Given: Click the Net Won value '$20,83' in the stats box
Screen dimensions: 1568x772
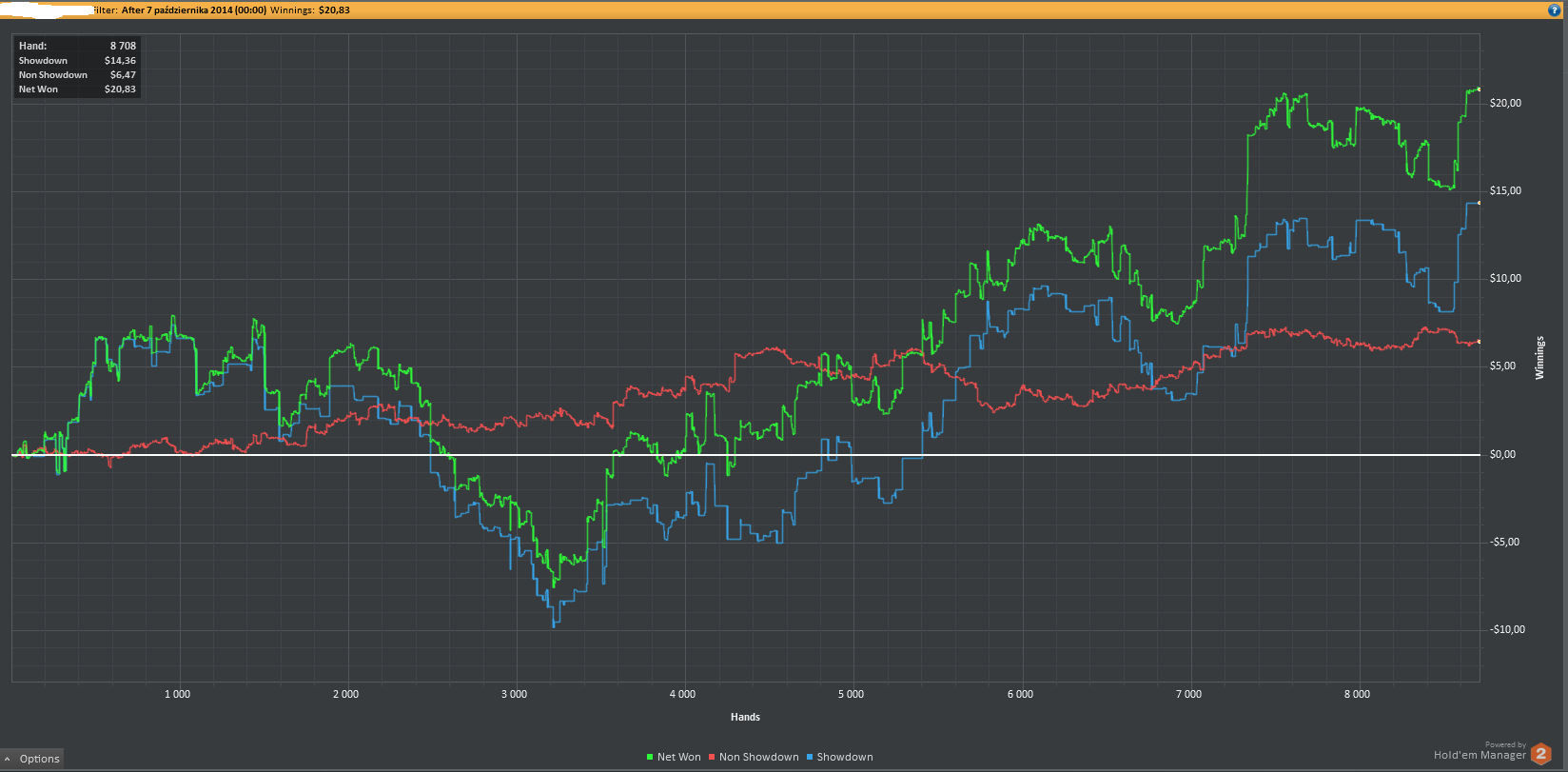Looking at the screenshot, I should pos(121,89).
